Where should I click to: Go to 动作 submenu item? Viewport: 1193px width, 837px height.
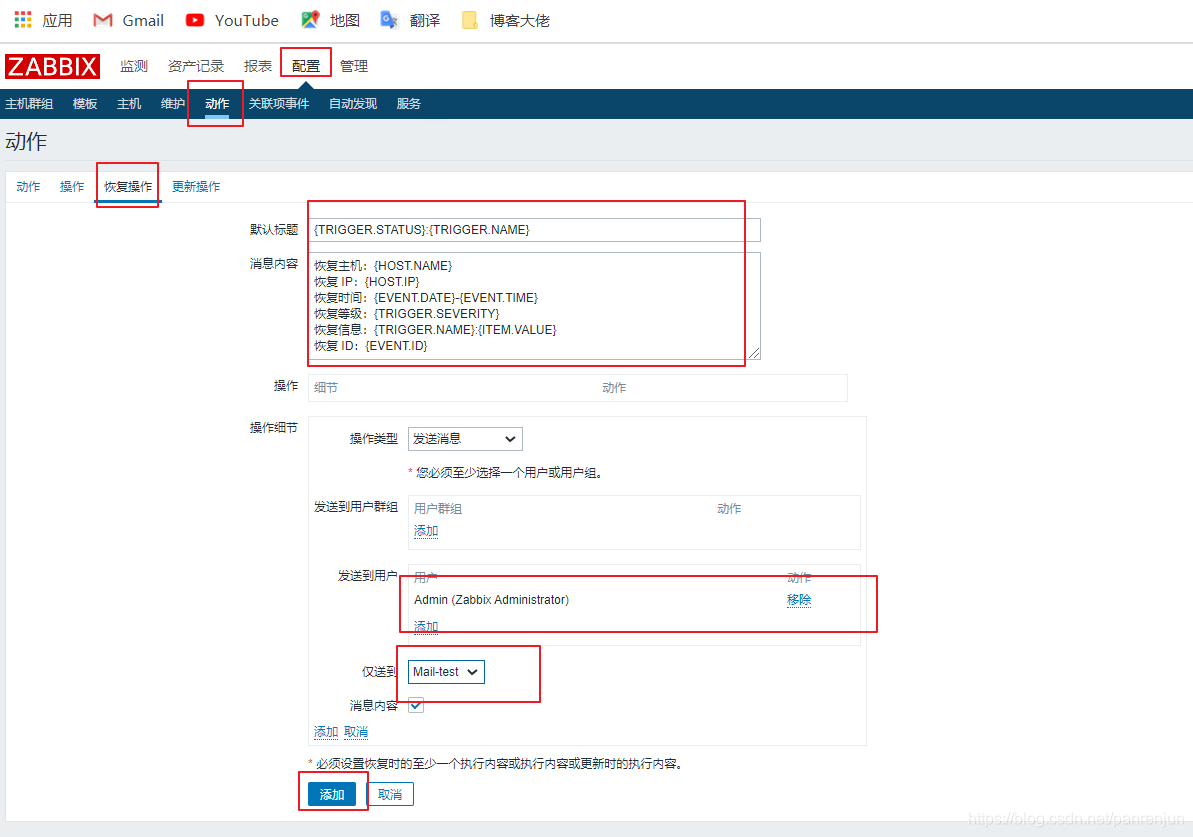[x=217, y=103]
